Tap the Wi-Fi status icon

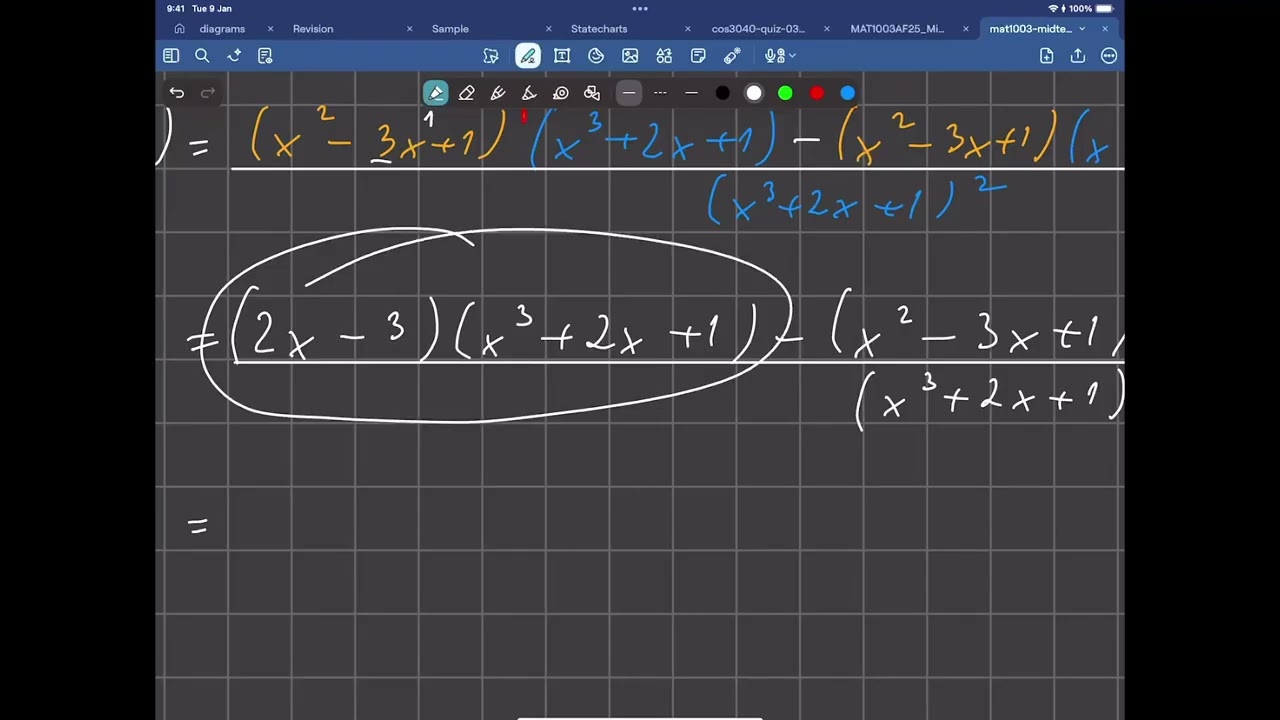pyautogui.click(x=1053, y=8)
